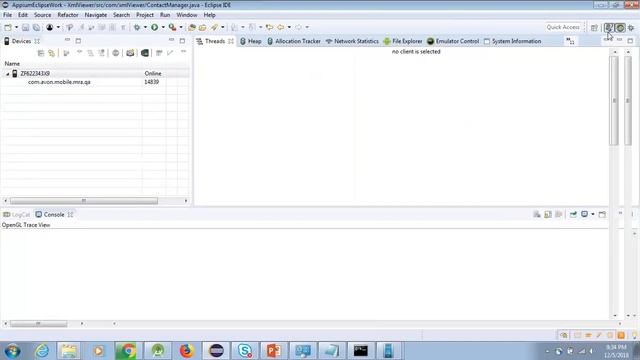Screen dimensions: 640x360
Task: Click the Clear Console icon
Action: (x=537, y=214)
